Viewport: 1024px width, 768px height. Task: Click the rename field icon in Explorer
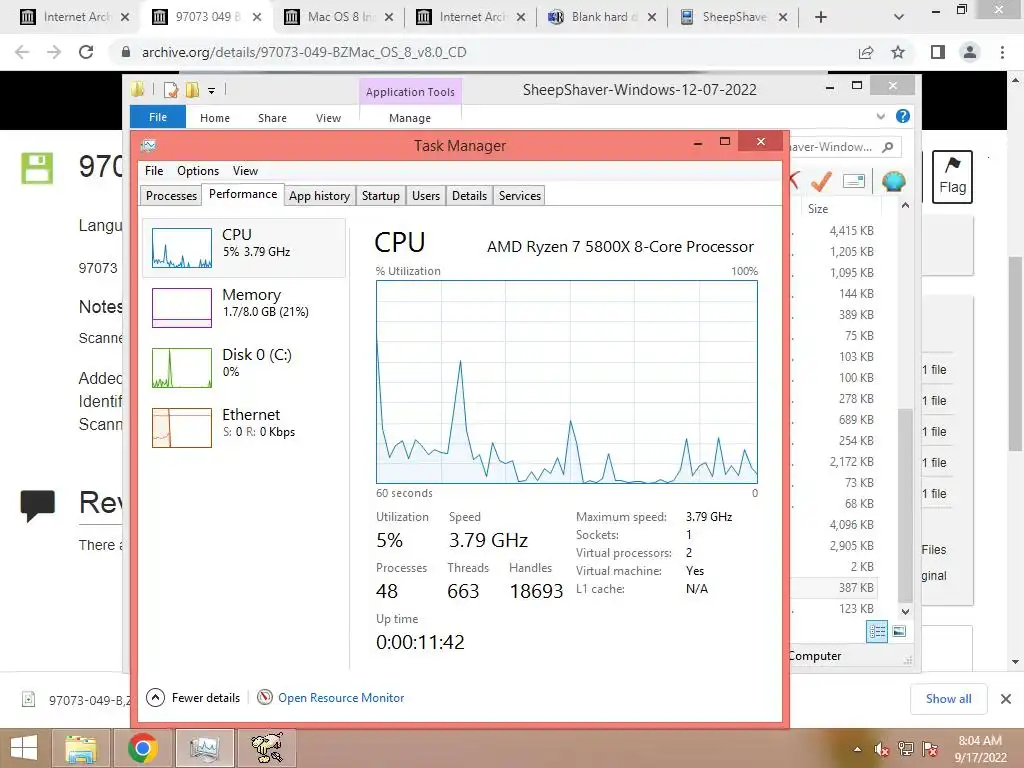(x=854, y=181)
